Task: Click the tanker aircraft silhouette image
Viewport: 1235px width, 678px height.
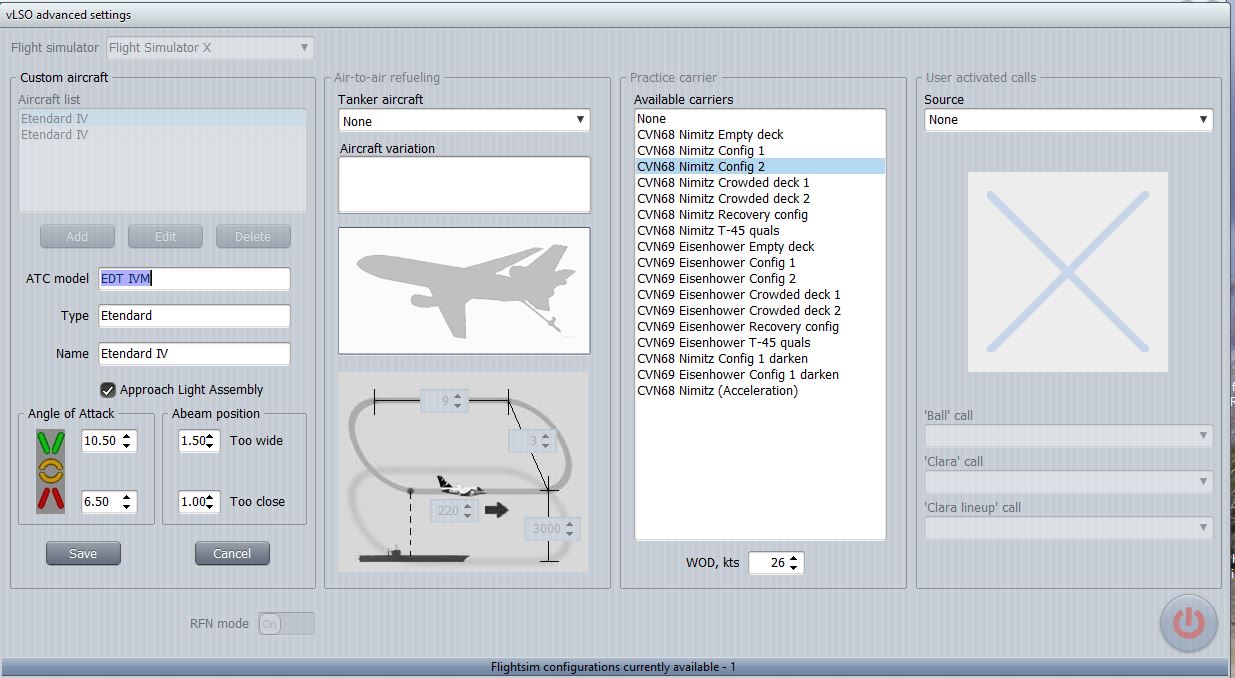Action: [x=464, y=290]
